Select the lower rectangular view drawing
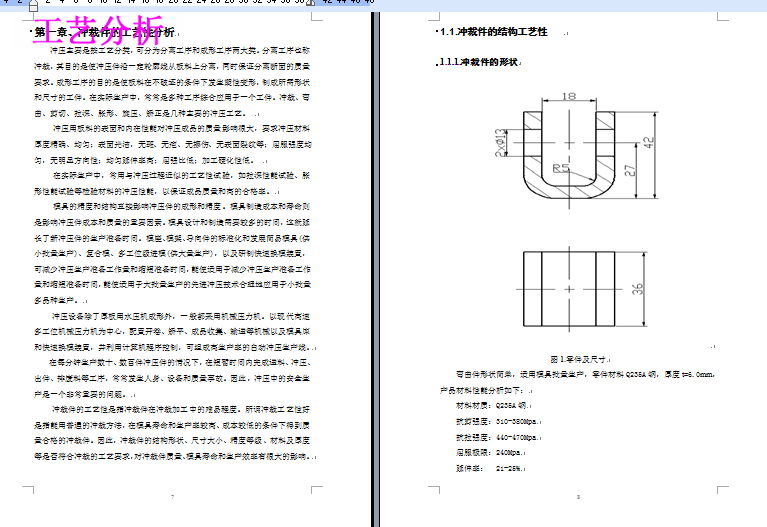Viewport: 767px width, 527px height. coord(569,289)
